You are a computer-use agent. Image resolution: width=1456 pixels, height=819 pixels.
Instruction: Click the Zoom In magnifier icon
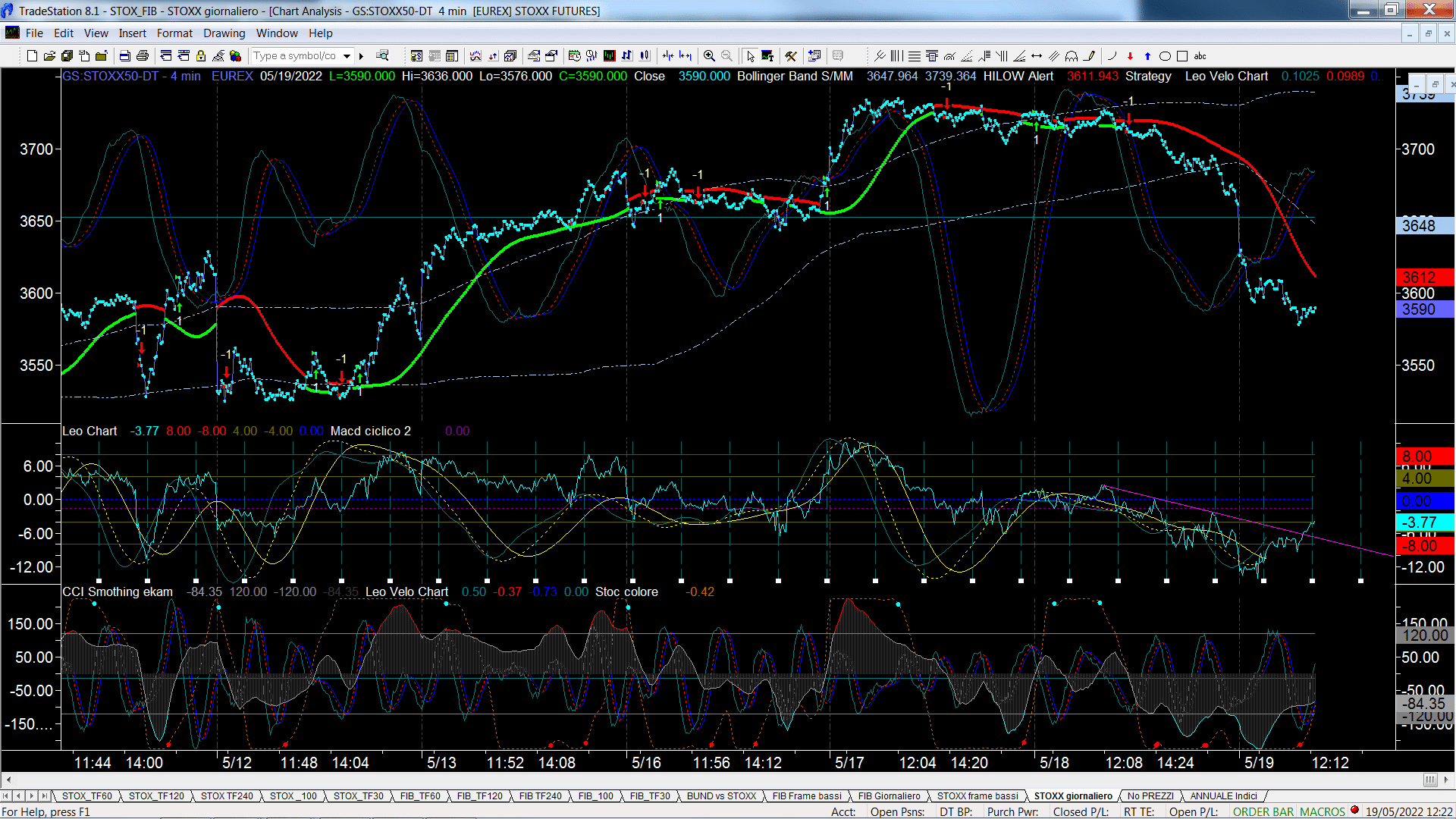tap(709, 56)
